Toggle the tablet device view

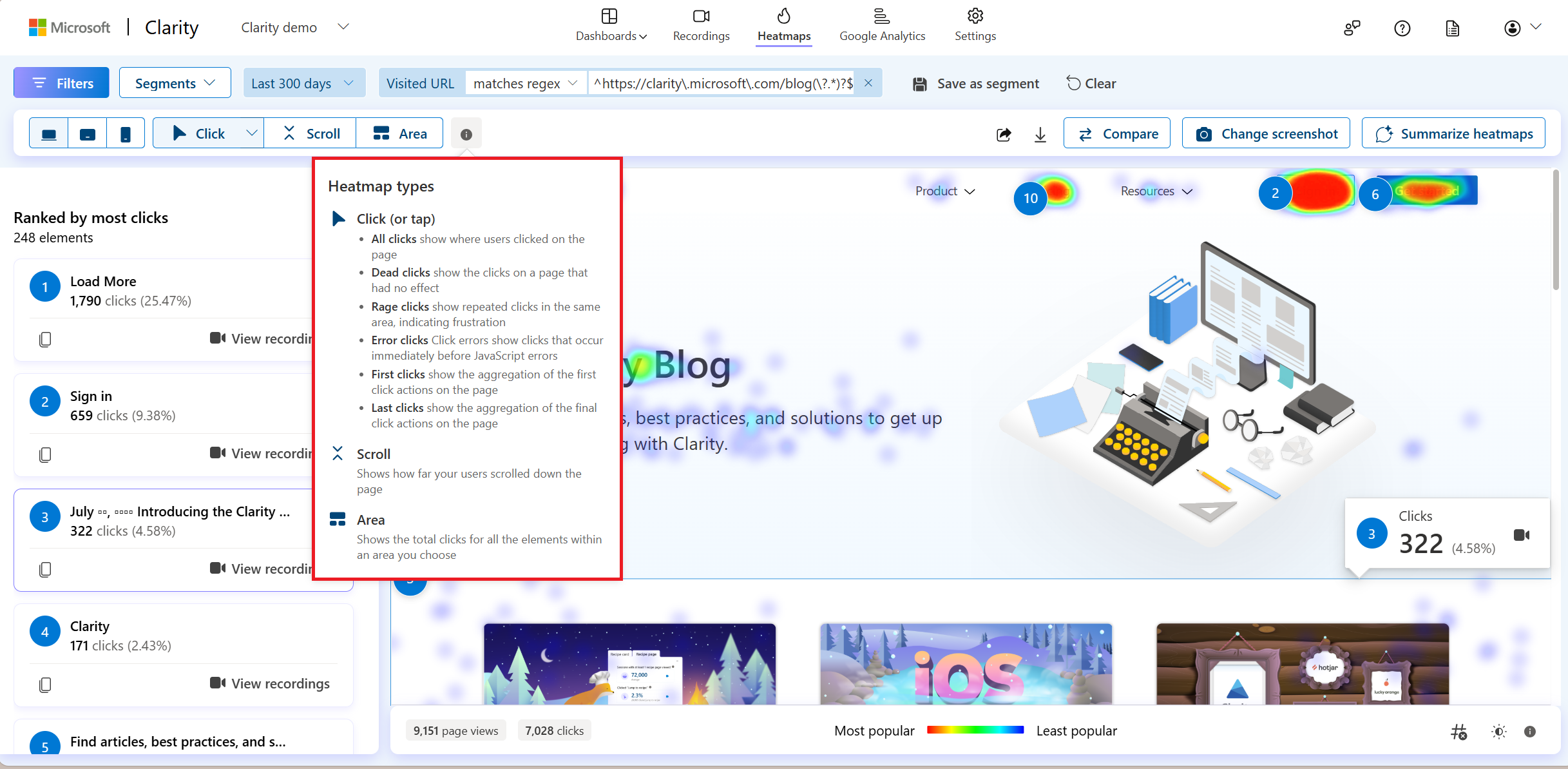click(x=87, y=133)
